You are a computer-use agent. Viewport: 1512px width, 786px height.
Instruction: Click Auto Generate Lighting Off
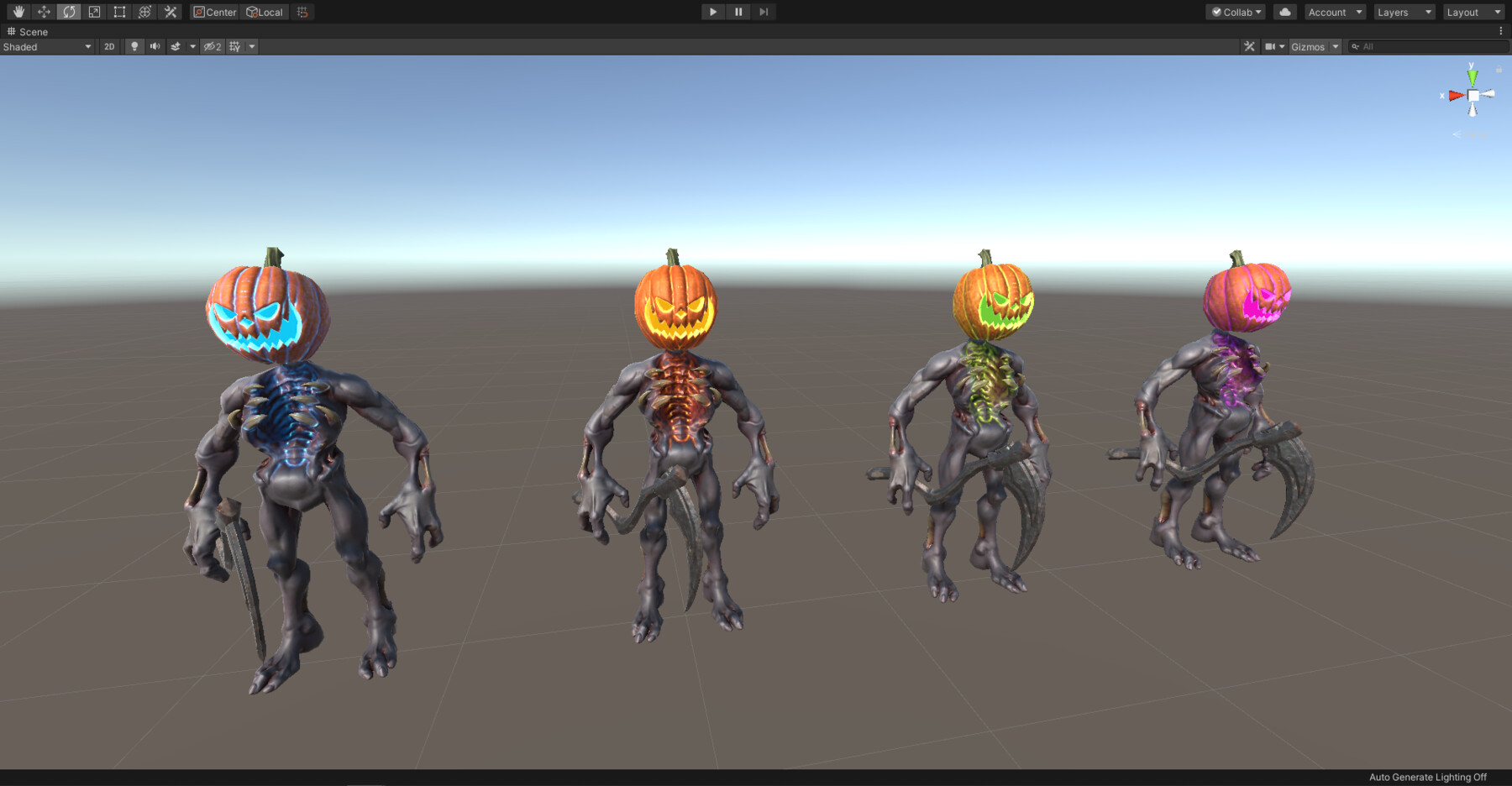point(1427,777)
